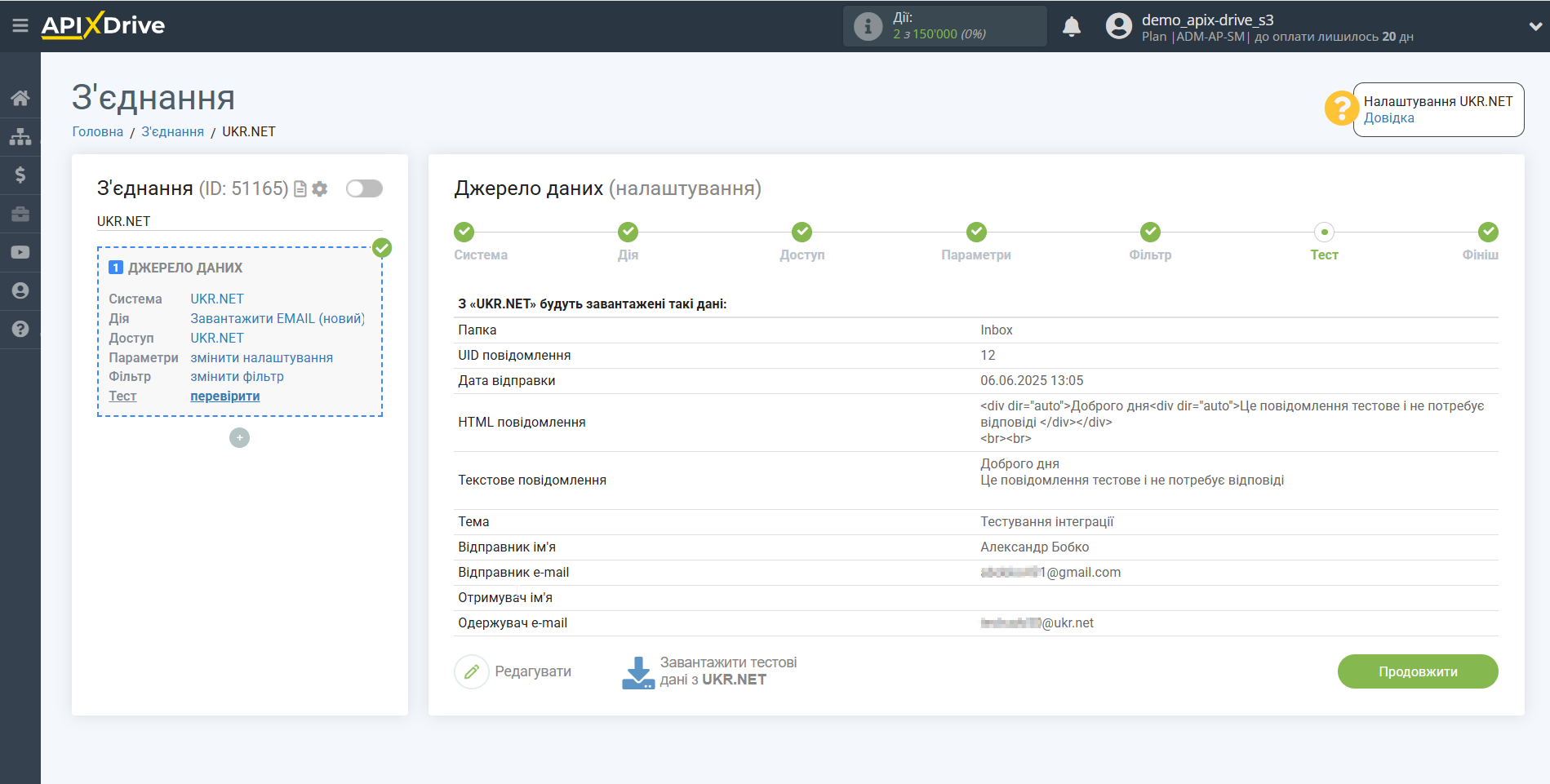
Task: Click the Продовжити button
Action: pyautogui.click(x=1418, y=671)
